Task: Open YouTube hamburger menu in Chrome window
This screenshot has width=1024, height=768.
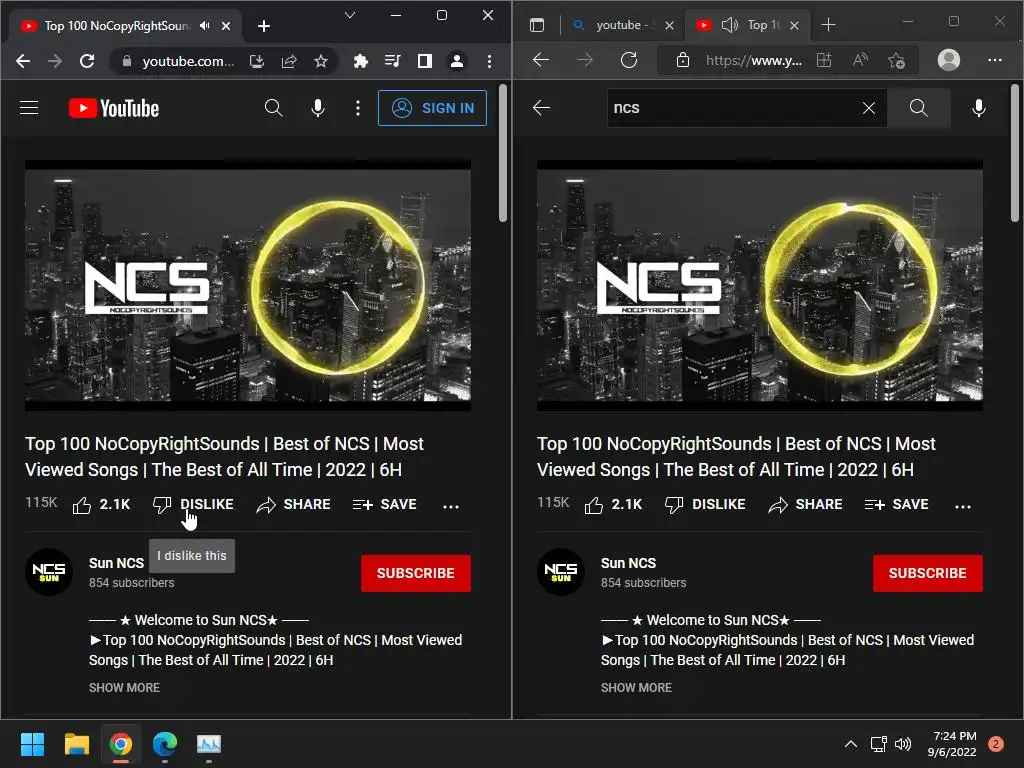Action: (x=29, y=108)
